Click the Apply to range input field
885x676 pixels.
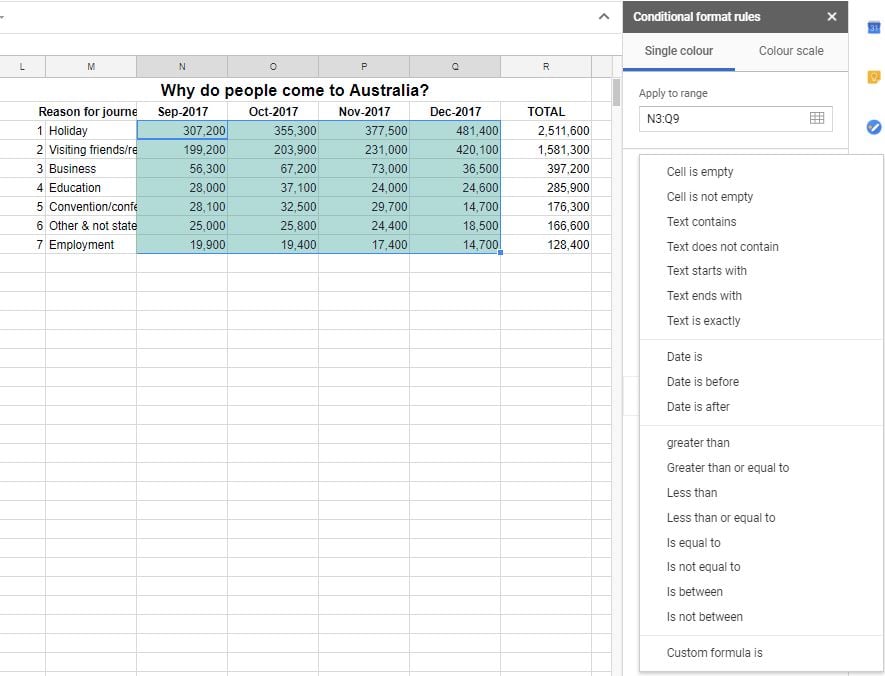(x=735, y=118)
